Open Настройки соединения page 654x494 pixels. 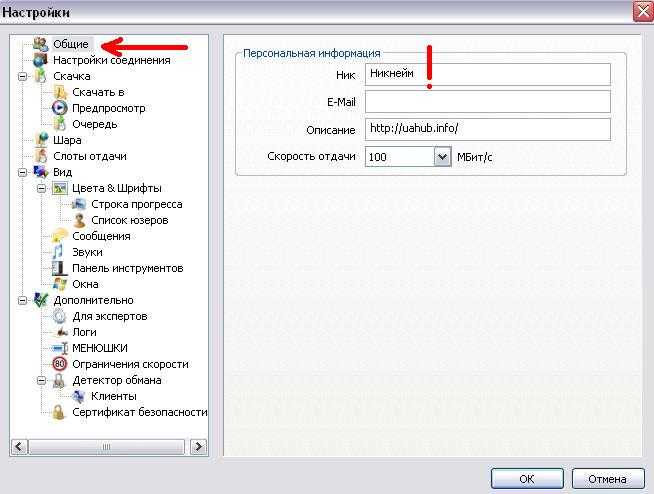112,60
